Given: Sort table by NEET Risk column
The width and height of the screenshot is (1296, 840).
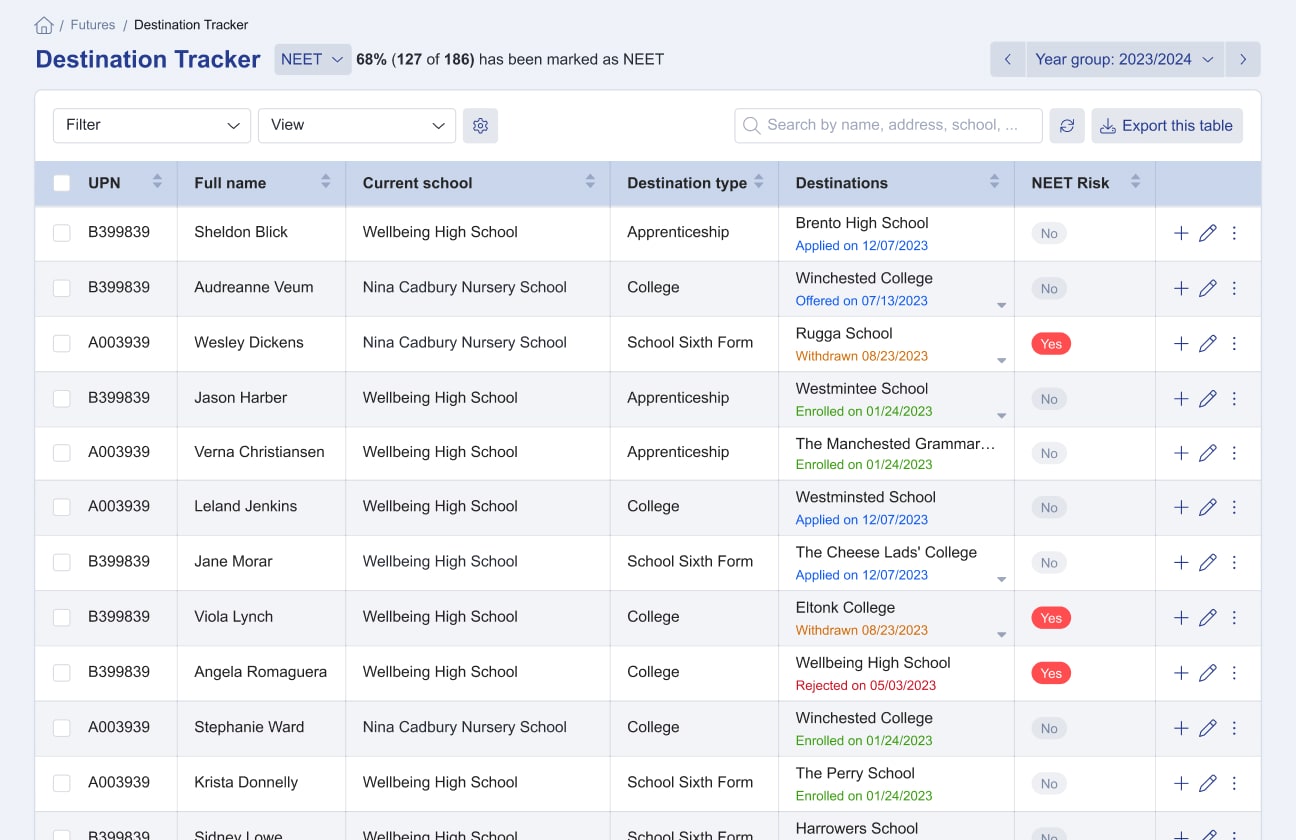Looking at the screenshot, I should (1135, 182).
